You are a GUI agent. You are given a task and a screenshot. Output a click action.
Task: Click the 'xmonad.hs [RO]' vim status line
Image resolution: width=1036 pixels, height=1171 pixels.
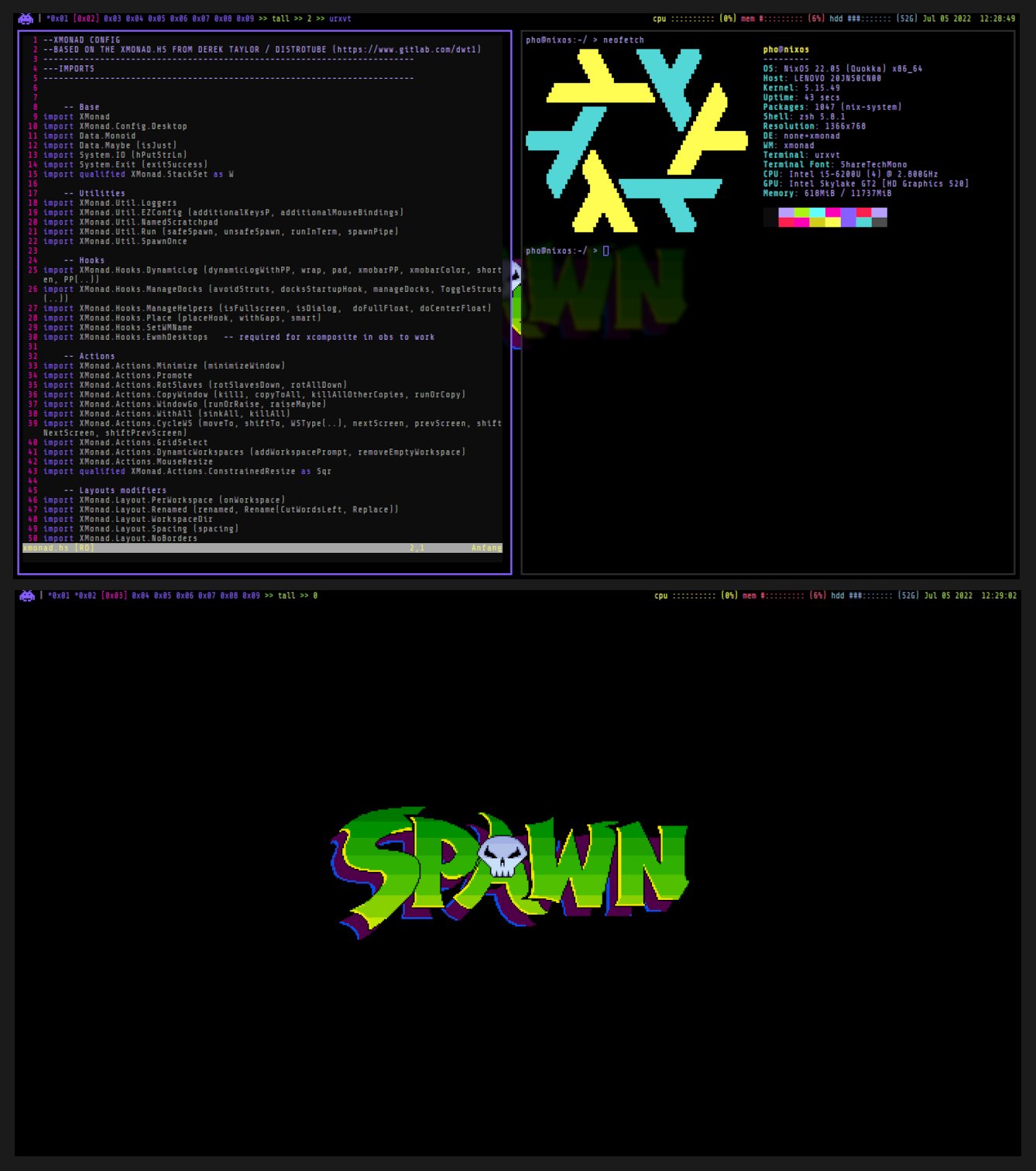[262, 548]
